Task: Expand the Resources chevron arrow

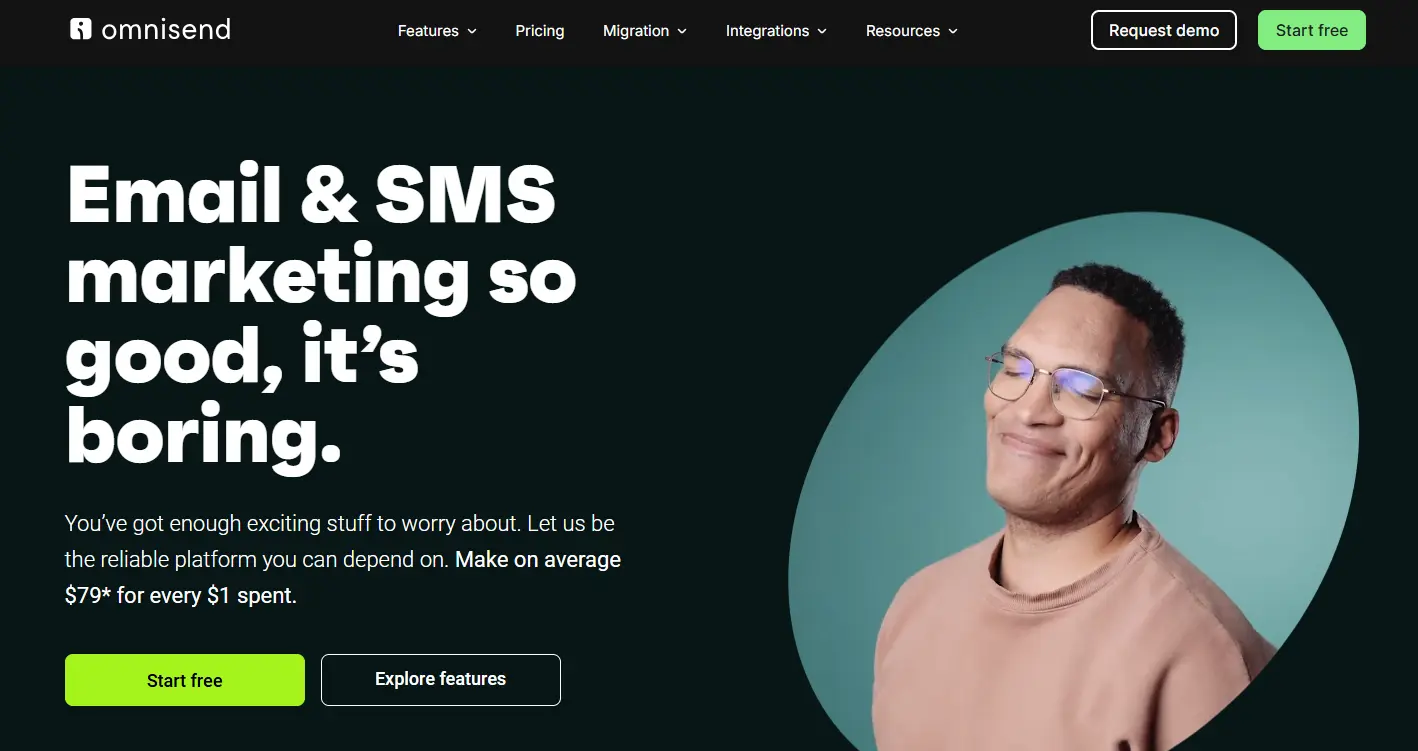Action: click(953, 31)
